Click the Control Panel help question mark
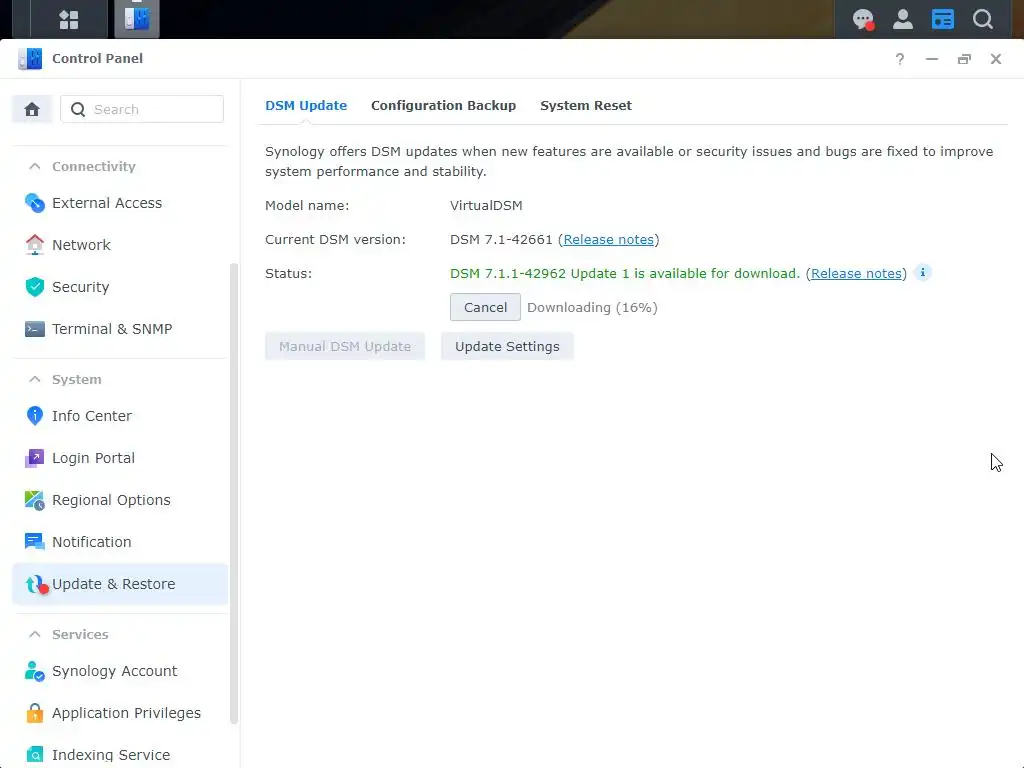Screen dimensions: 1024x768 [899, 59]
